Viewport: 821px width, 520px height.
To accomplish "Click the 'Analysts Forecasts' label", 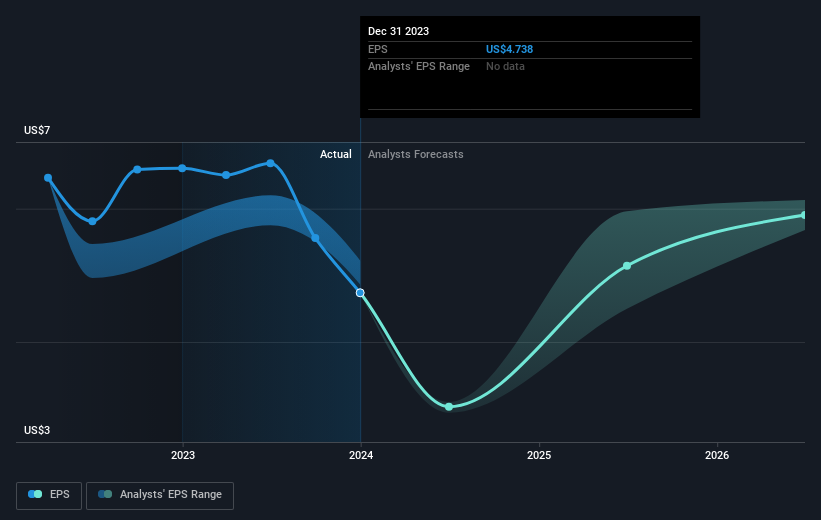I will click(416, 154).
